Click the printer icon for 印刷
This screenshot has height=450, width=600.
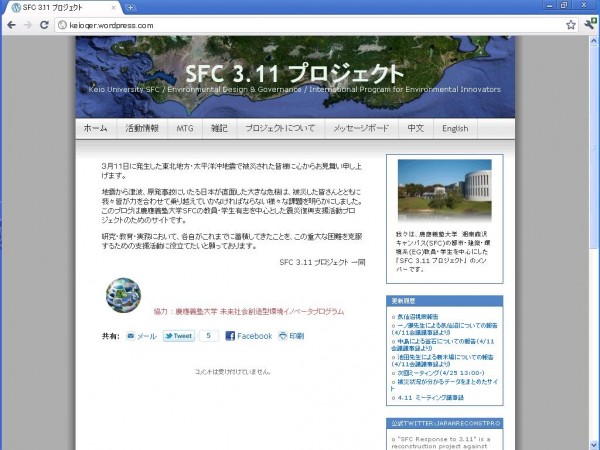[283, 336]
